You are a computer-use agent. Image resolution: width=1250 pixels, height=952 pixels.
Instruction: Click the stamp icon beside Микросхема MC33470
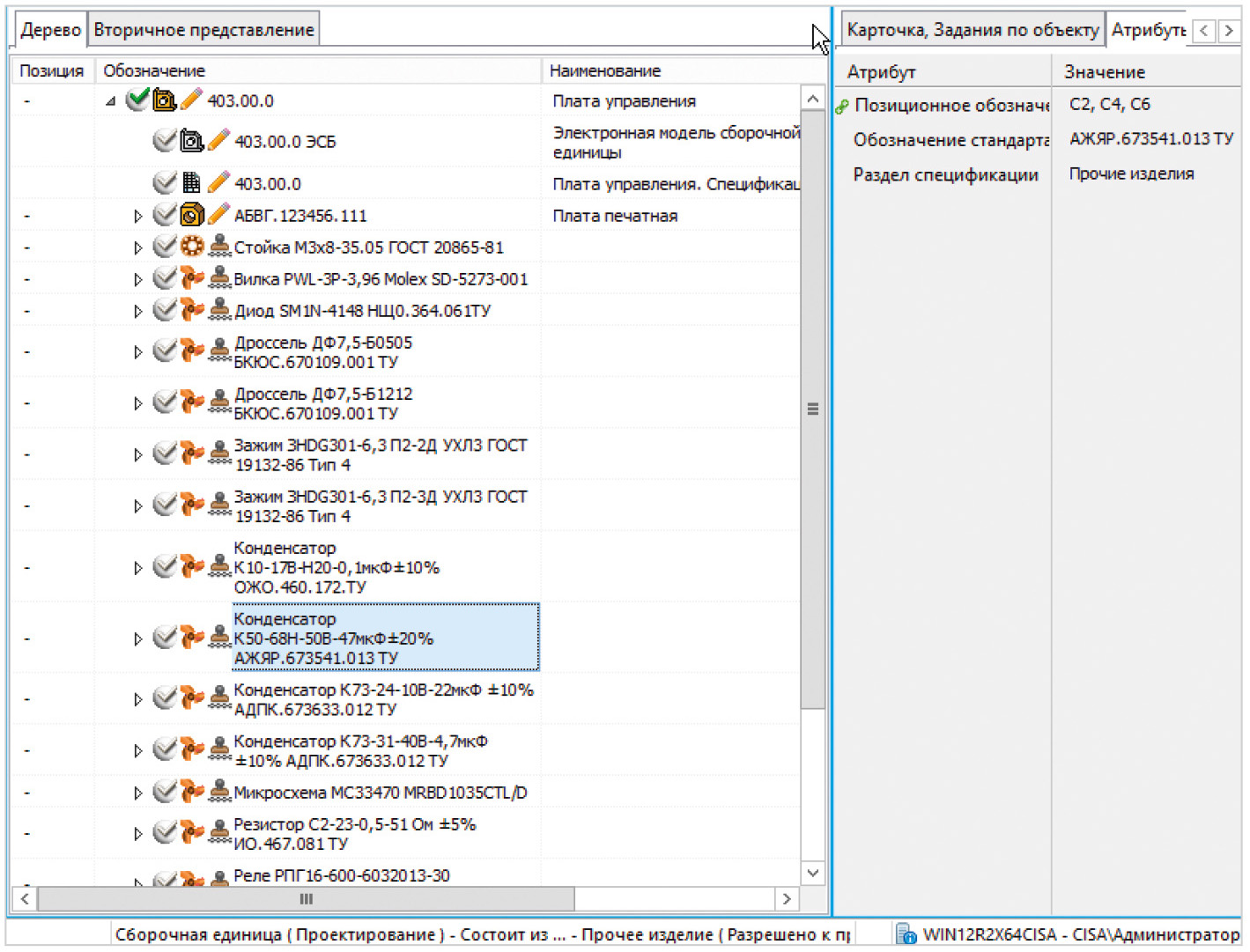[219, 792]
